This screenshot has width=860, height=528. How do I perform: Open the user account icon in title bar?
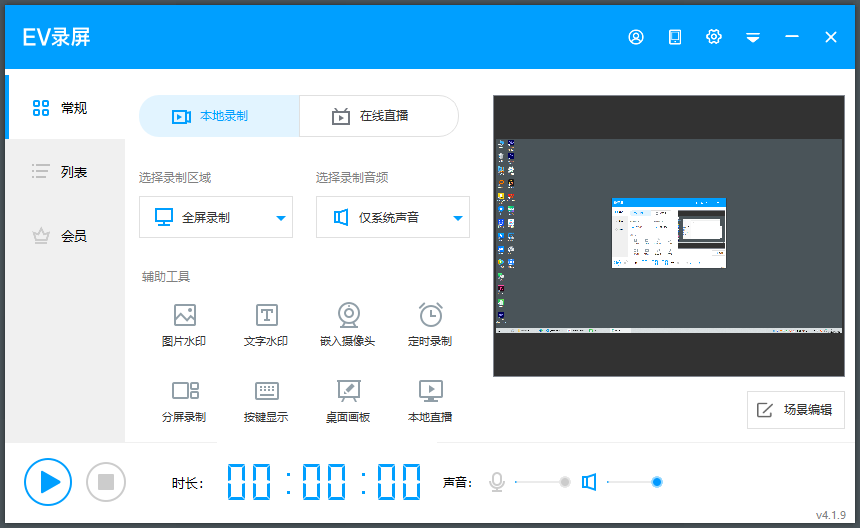click(x=636, y=37)
